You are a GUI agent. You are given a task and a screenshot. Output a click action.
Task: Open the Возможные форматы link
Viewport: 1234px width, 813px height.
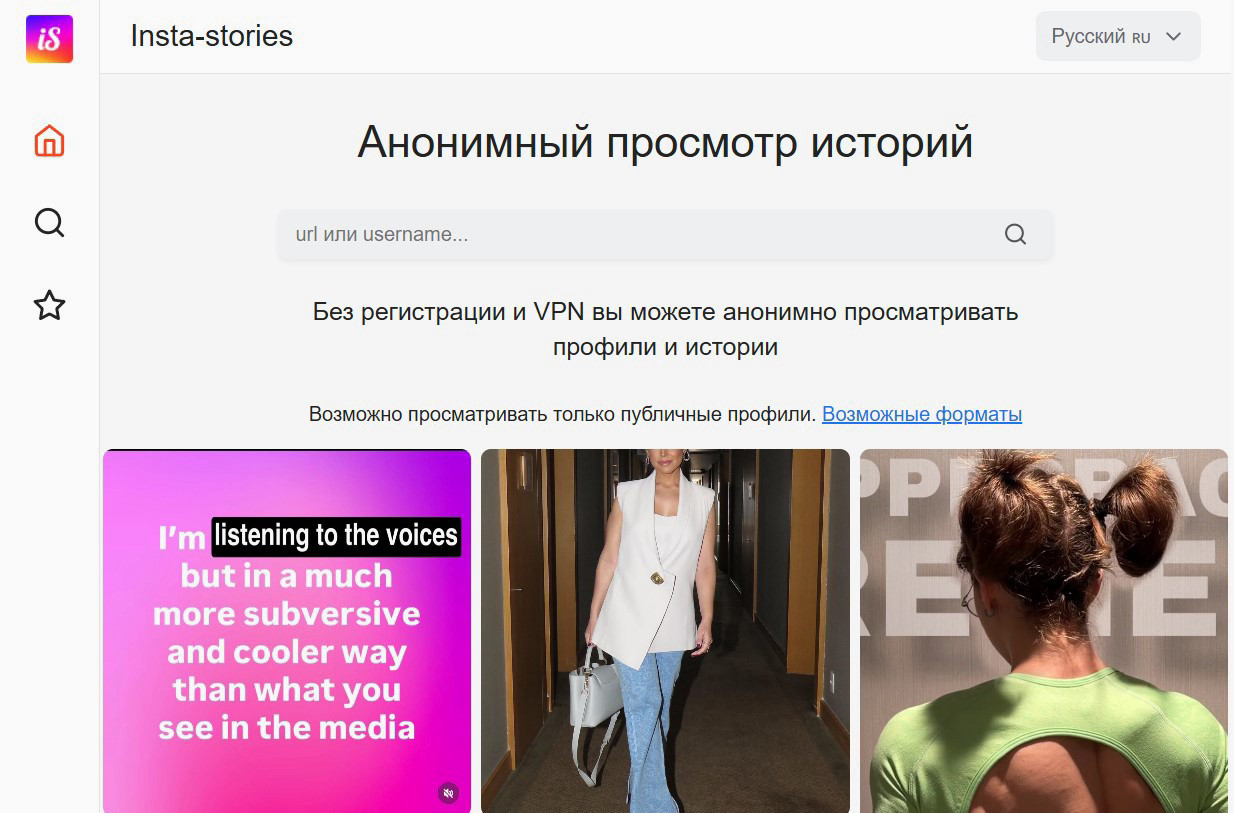tap(921, 414)
